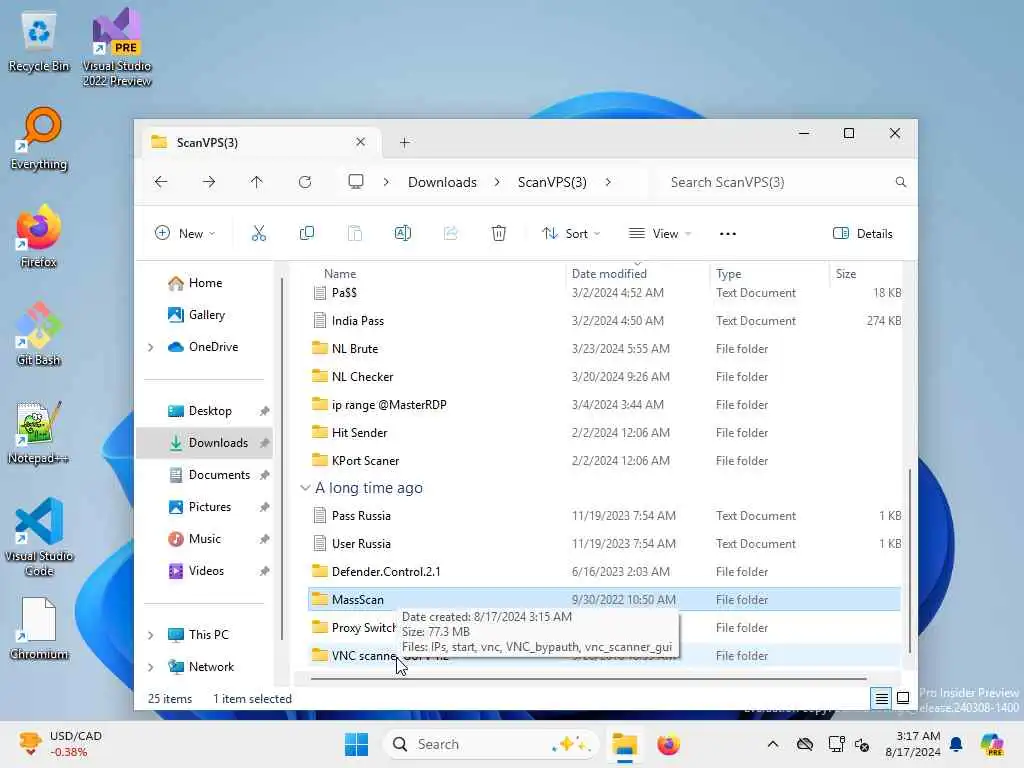This screenshot has height=768, width=1024.
Task: Expand chevron after Downloads in address bar
Action: point(497,182)
